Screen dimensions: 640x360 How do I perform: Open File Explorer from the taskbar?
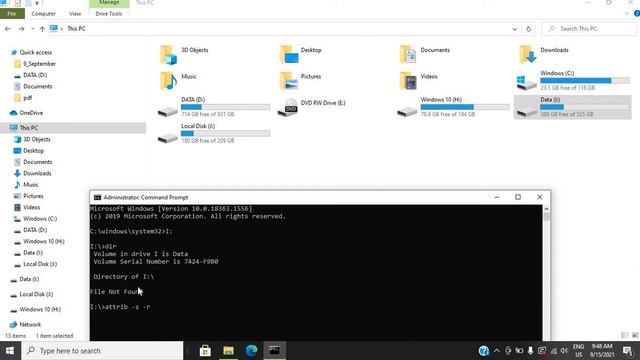228,351
